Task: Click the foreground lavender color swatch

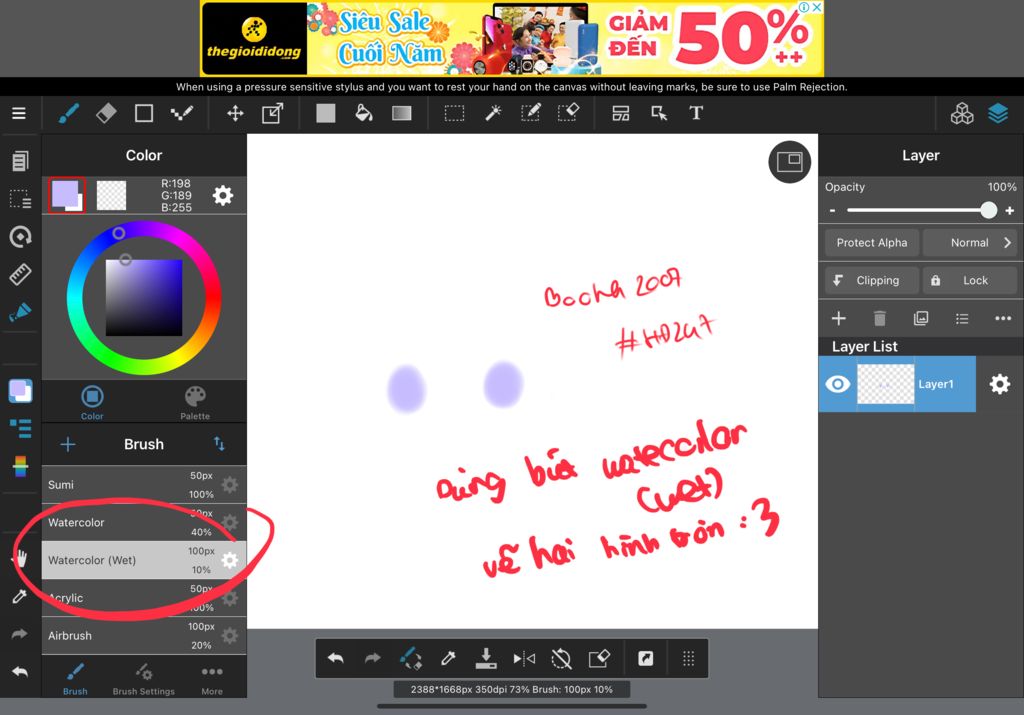Action: pyautogui.click(x=67, y=195)
